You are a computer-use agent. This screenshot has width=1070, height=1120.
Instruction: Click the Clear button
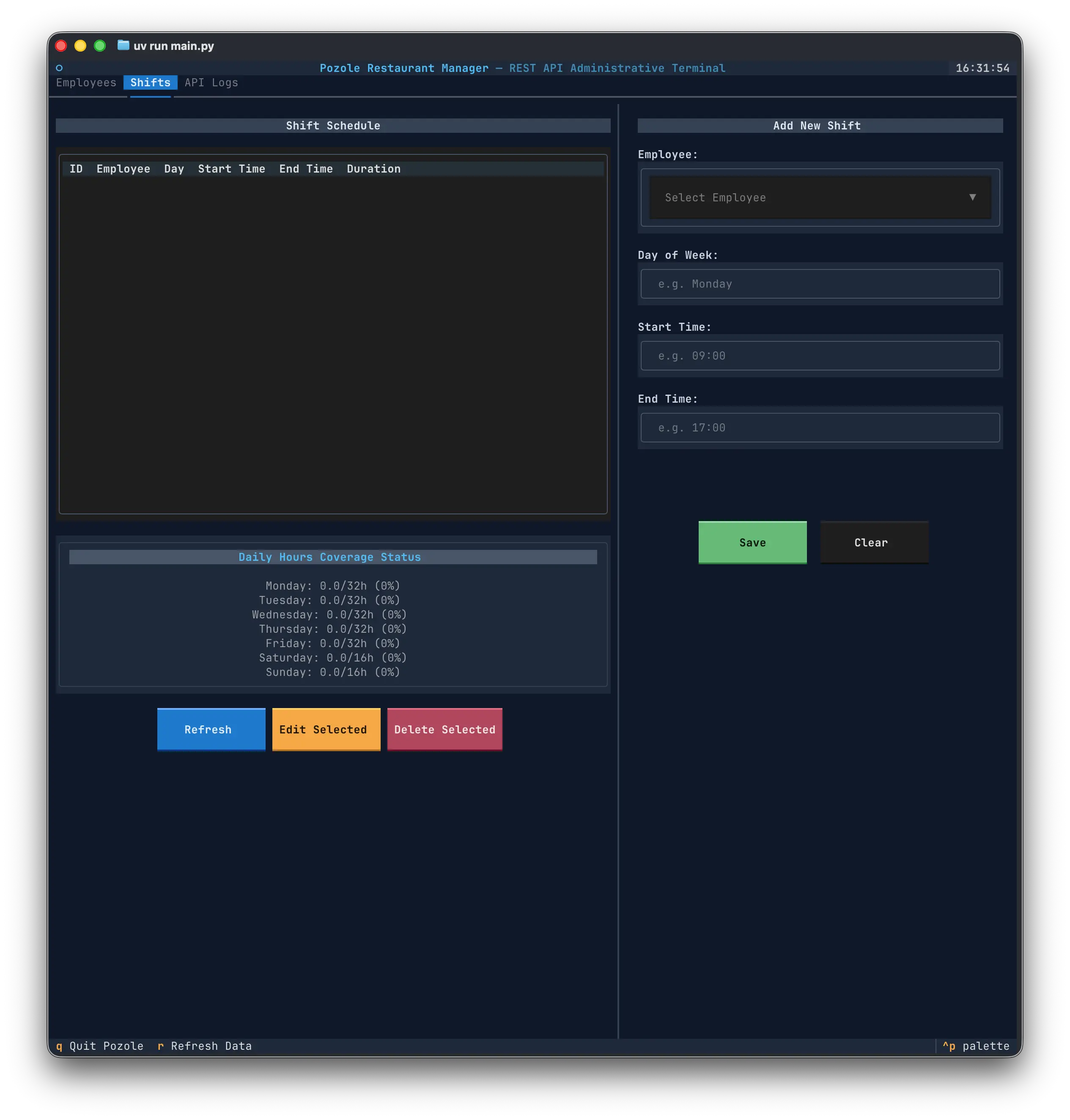coord(874,542)
